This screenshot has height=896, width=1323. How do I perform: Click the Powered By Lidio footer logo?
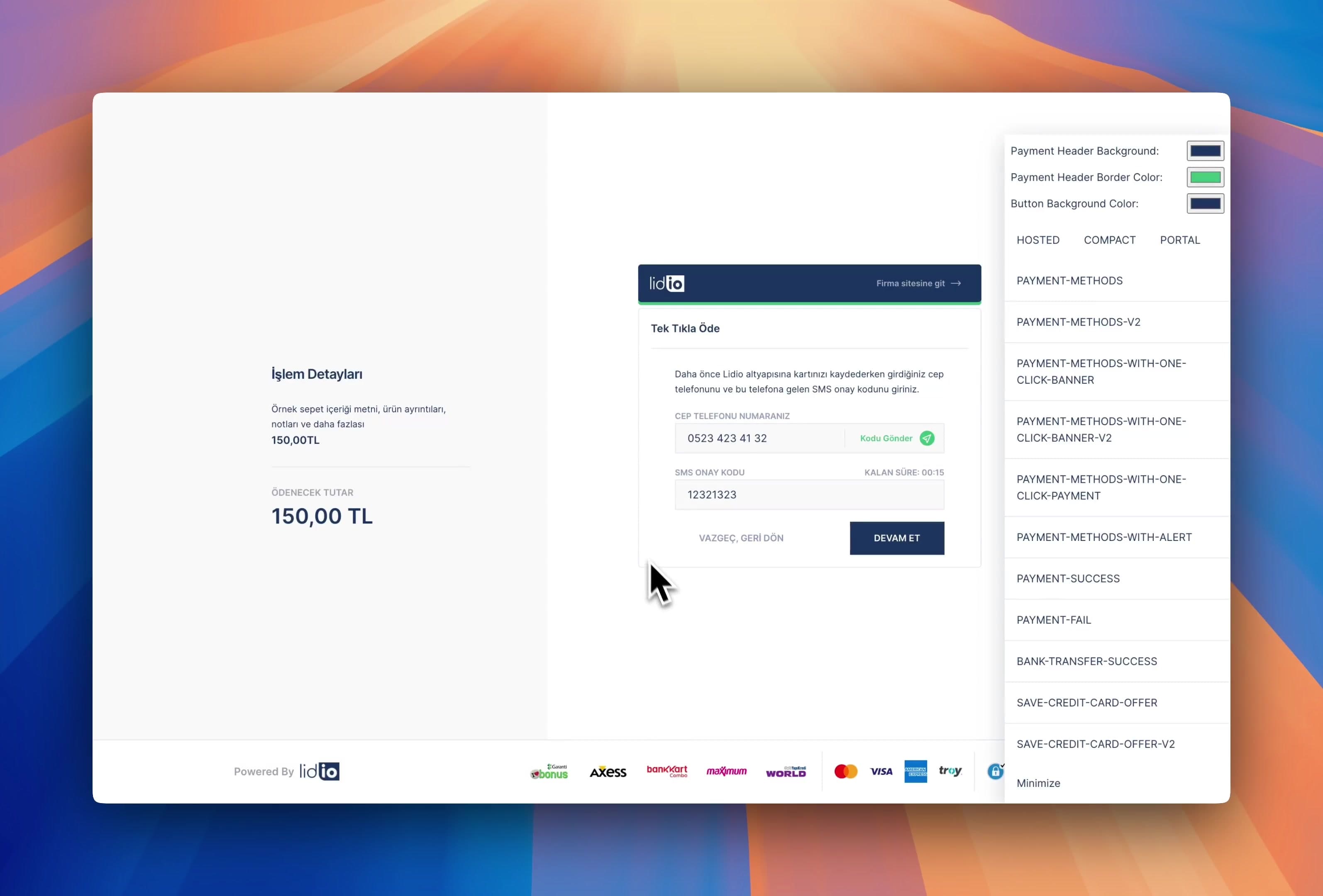(x=320, y=772)
